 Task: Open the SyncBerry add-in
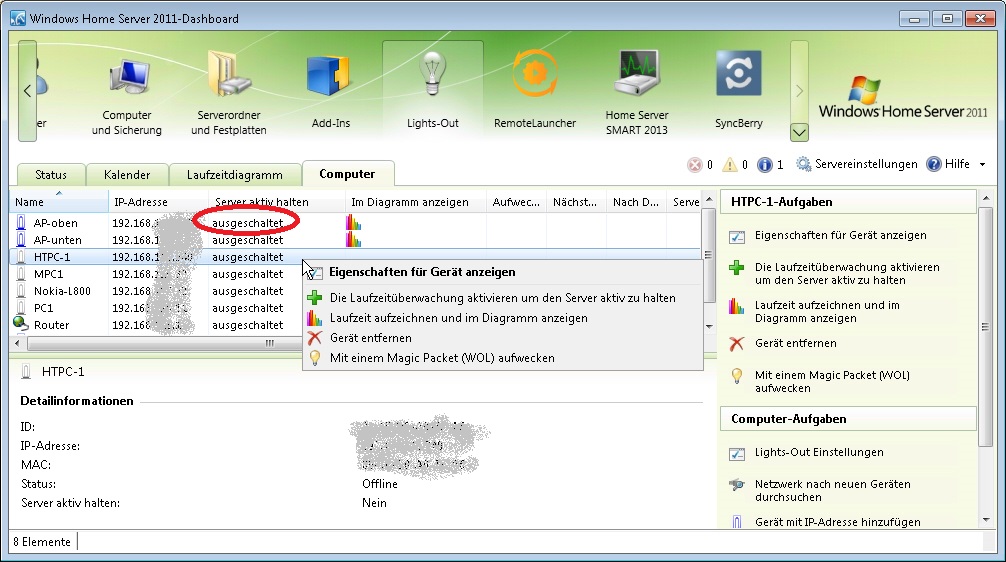click(x=738, y=90)
